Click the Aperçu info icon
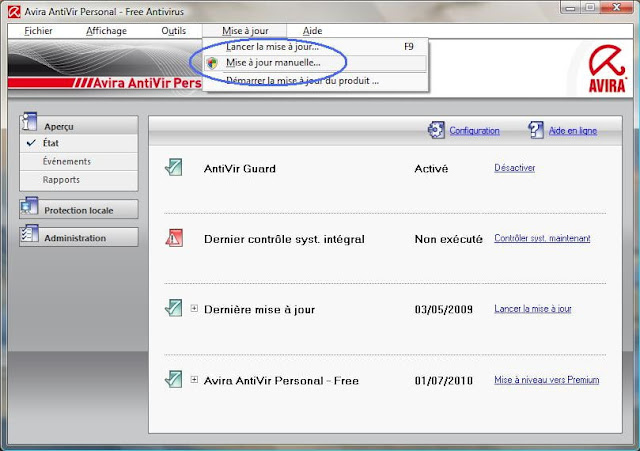This screenshot has width=640, height=451. 29,122
